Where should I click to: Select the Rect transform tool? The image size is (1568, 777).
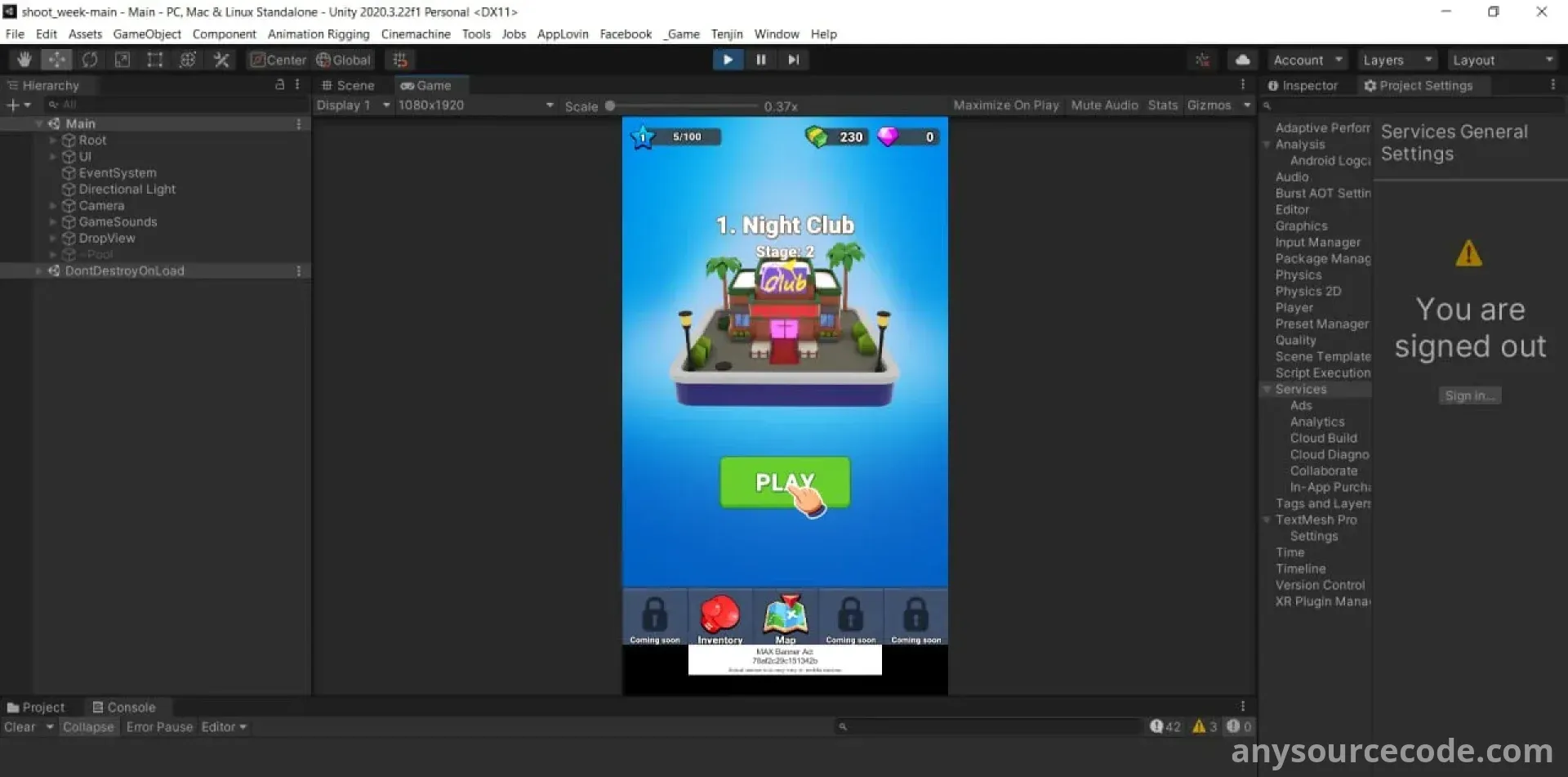click(154, 60)
